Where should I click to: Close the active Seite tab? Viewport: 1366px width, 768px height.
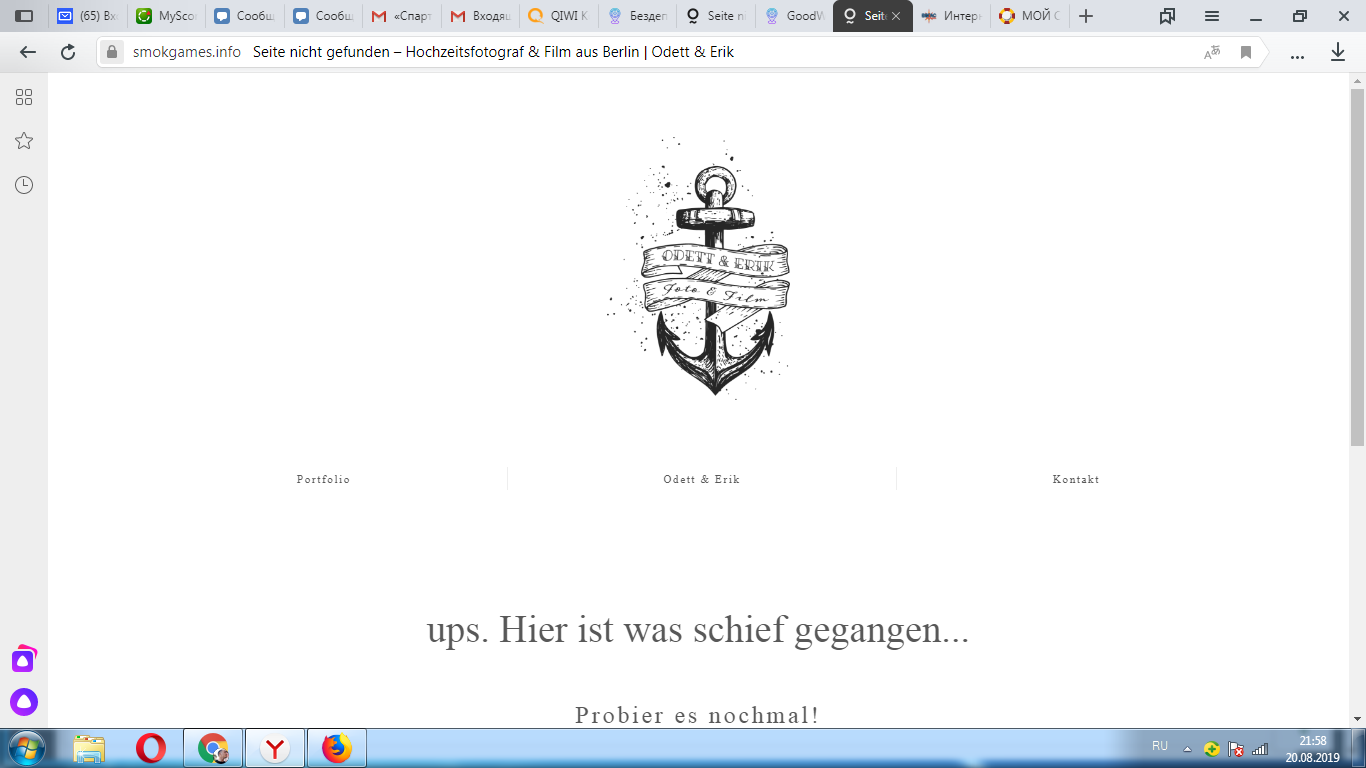[896, 16]
